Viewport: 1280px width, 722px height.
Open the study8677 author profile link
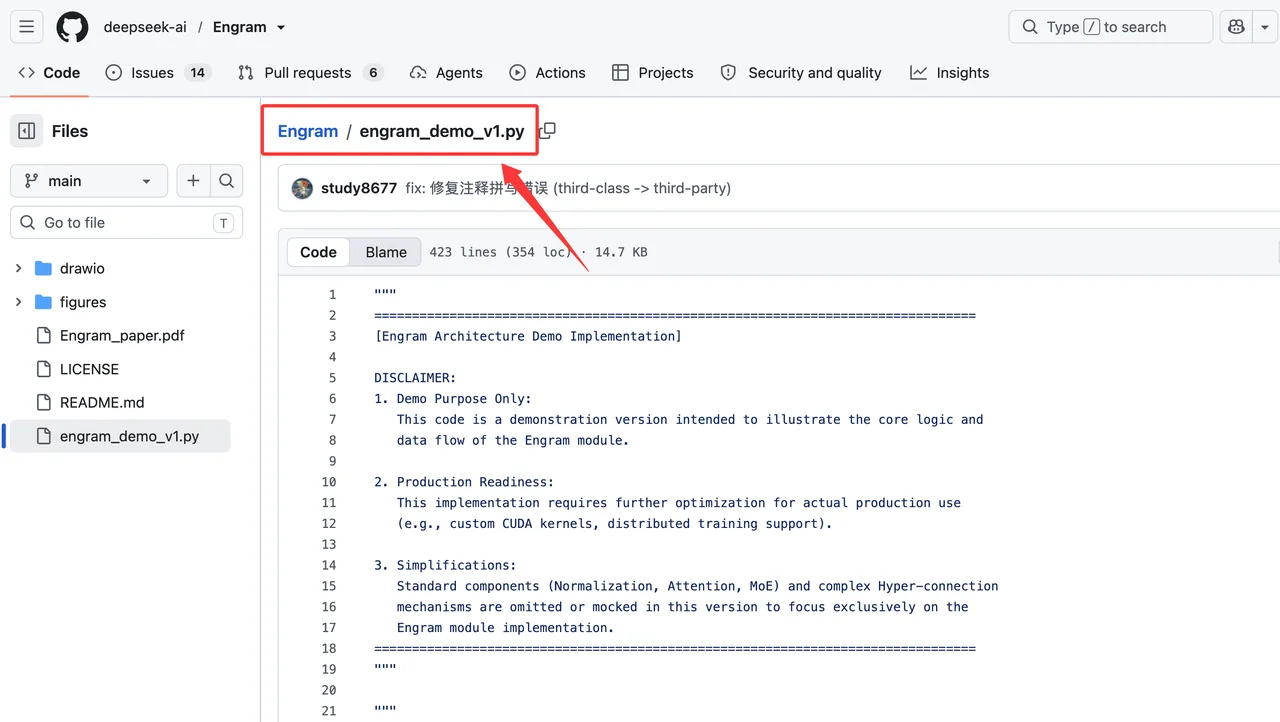359,188
